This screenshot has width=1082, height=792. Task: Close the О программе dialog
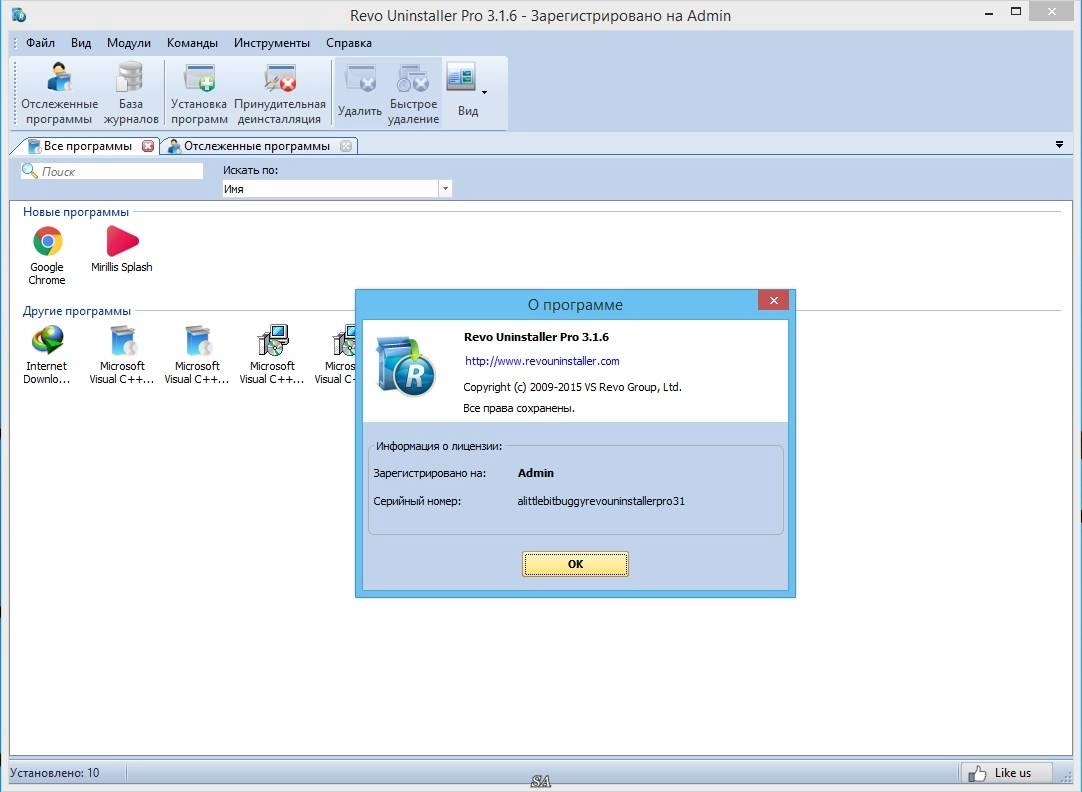click(x=774, y=300)
